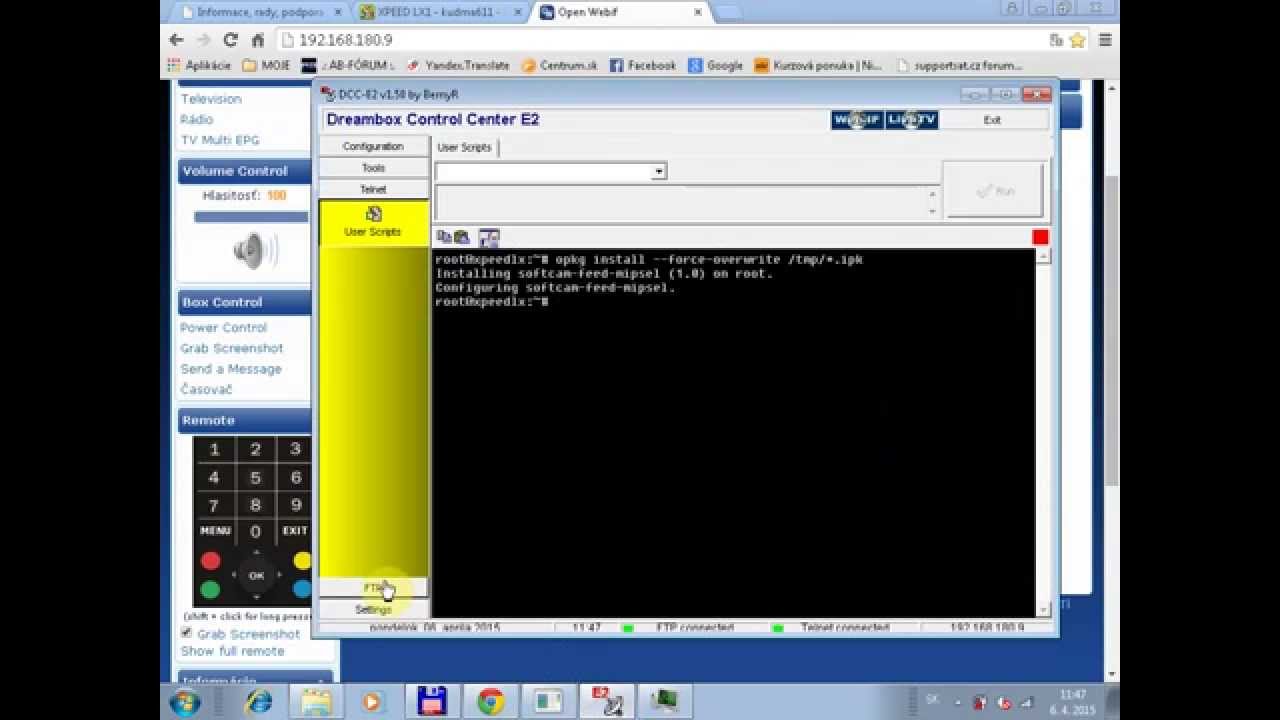Toggle the Grab Screenshot checkbox under remote
Viewport: 1280px width, 720px height.
click(x=186, y=633)
